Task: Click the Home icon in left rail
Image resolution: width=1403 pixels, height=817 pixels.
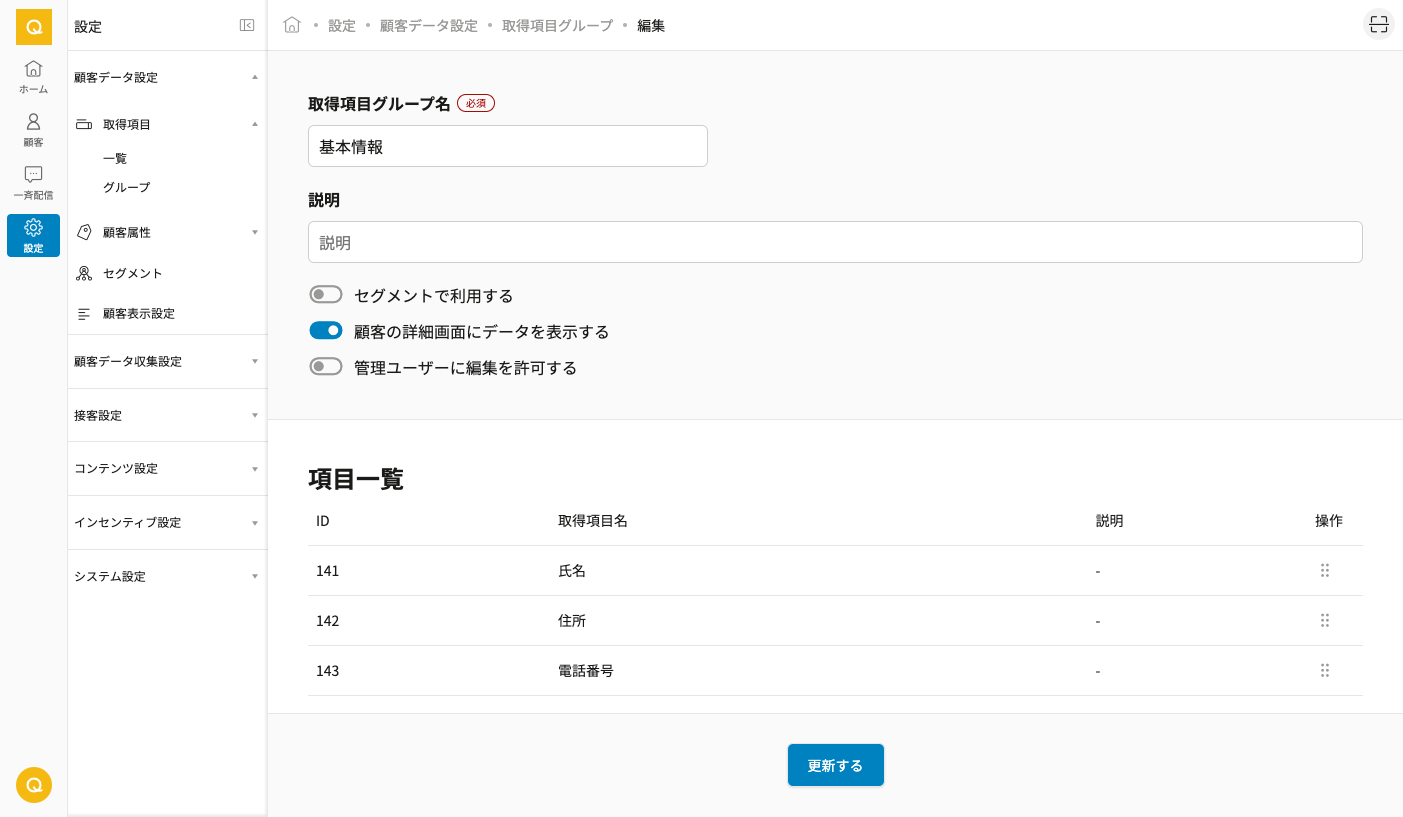Action: click(33, 76)
